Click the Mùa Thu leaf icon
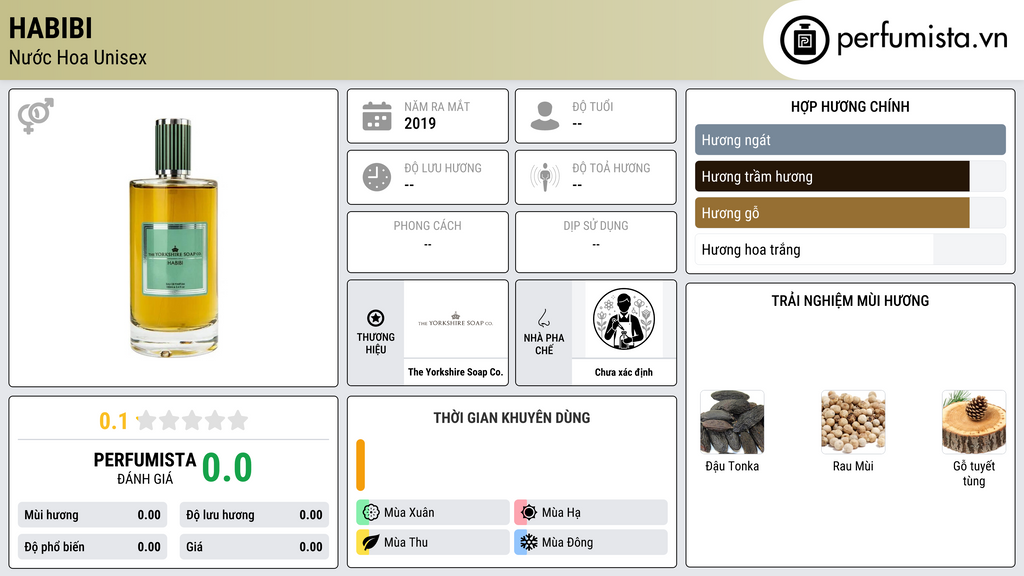The image size is (1024, 576). pyautogui.click(x=371, y=542)
